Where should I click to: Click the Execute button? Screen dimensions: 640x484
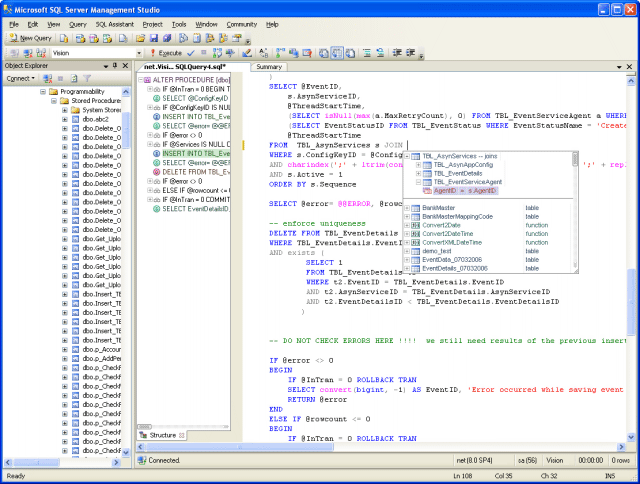(166, 53)
